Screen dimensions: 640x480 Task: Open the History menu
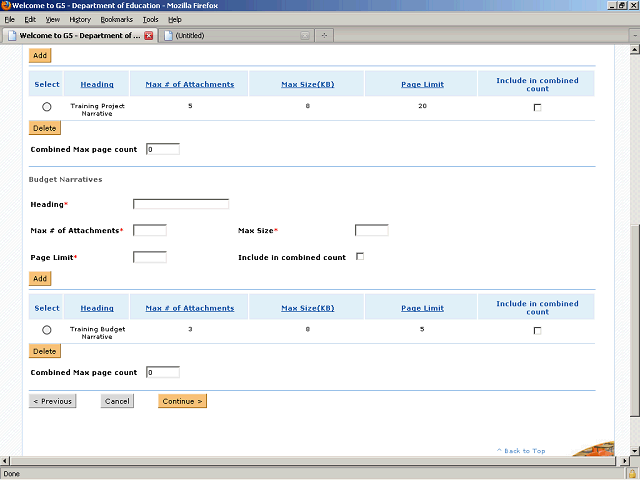80,19
